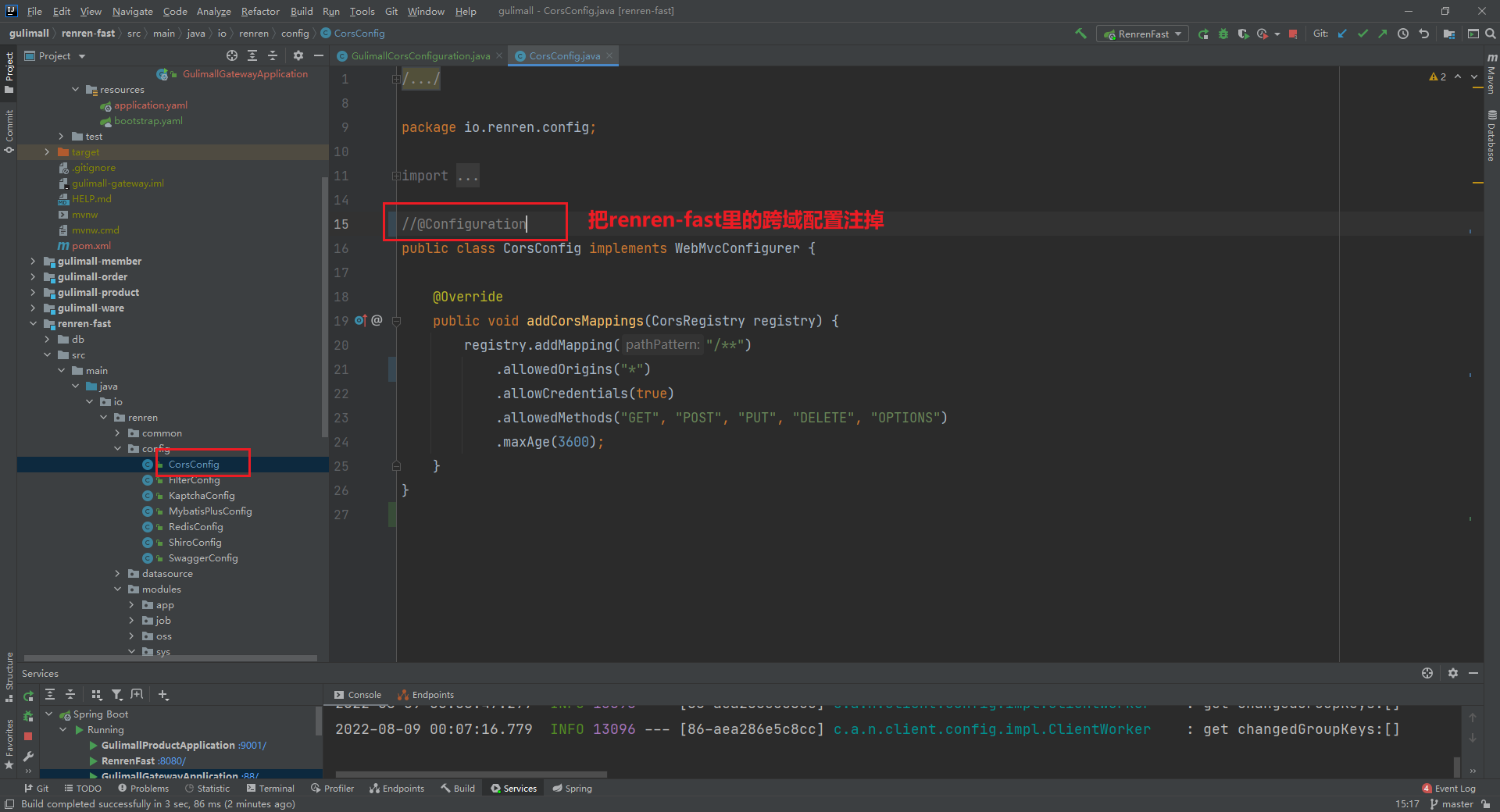Open pom.xml in gateway module

pyautogui.click(x=91, y=245)
